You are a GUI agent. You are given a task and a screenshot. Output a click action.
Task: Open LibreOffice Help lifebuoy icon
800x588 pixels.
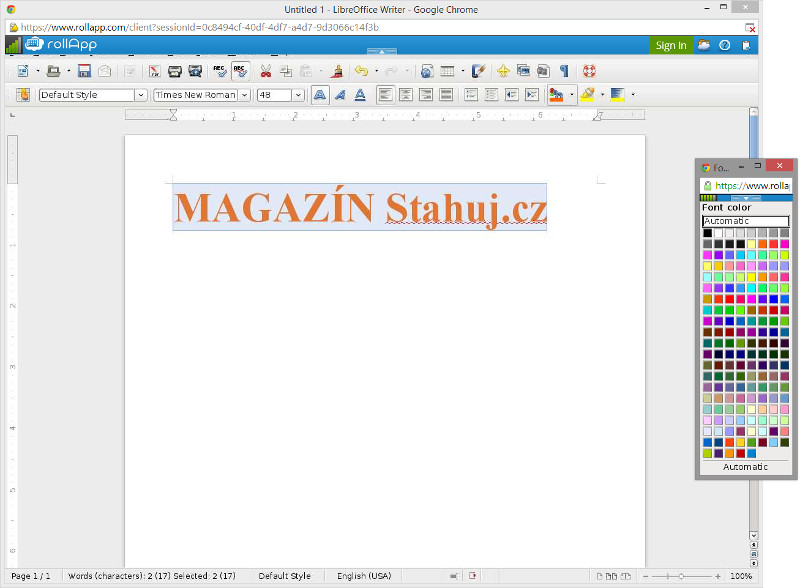point(589,71)
